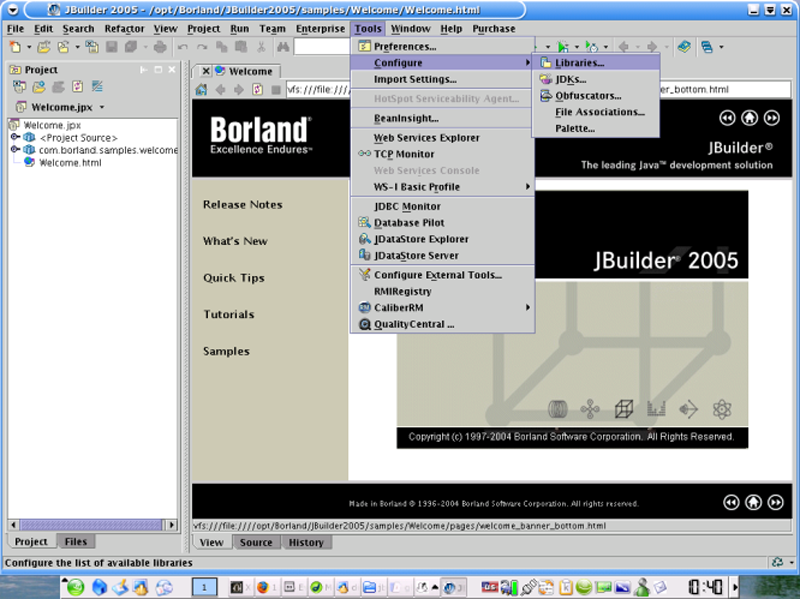Image resolution: width=800 pixels, height=599 pixels.
Task: Click the home button in Borland banner
Action: pos(750,118)
